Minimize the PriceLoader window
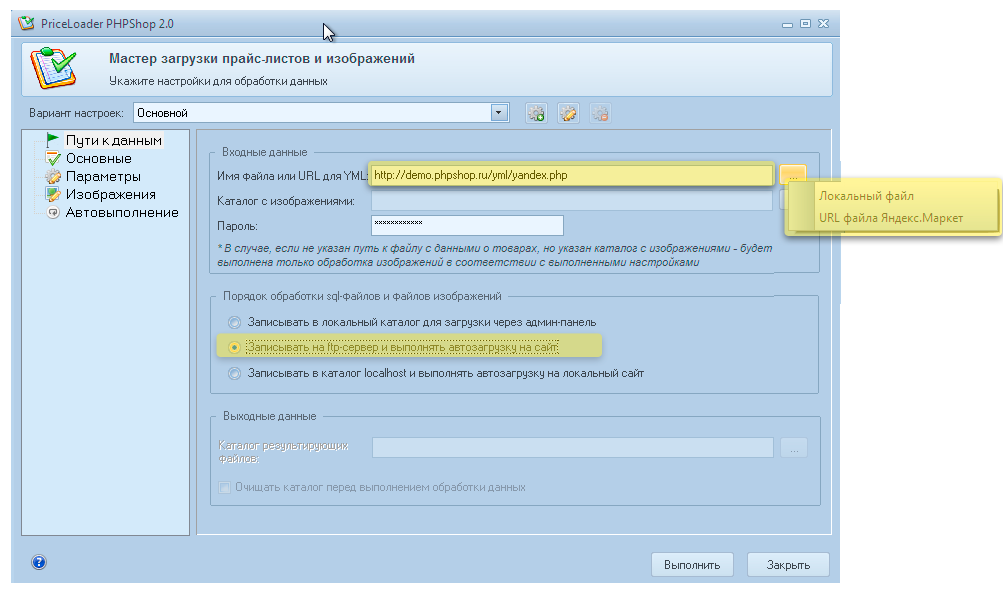 tap(787, 24)
